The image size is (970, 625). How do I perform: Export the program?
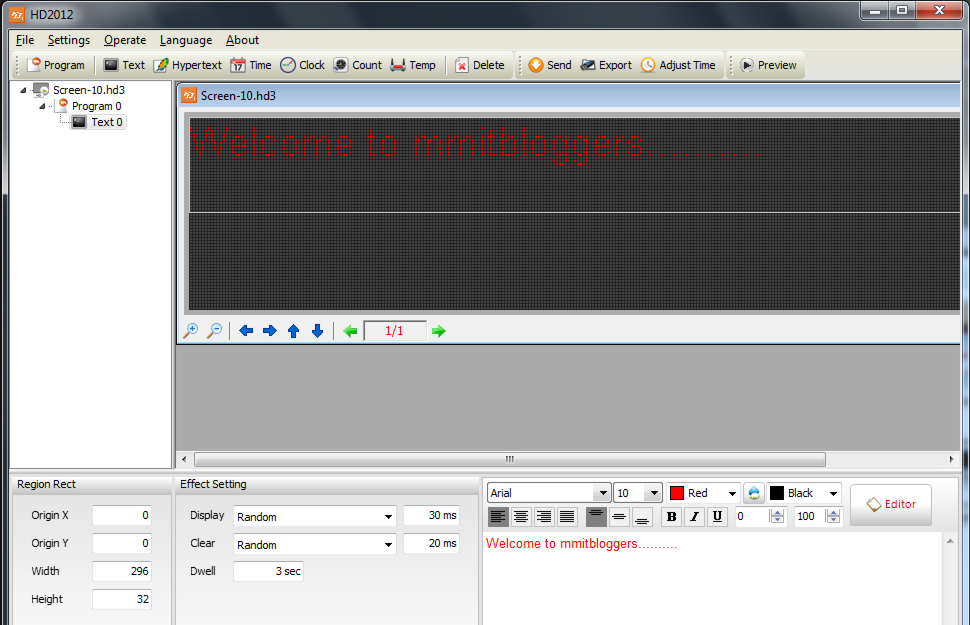tap(606, 65)
